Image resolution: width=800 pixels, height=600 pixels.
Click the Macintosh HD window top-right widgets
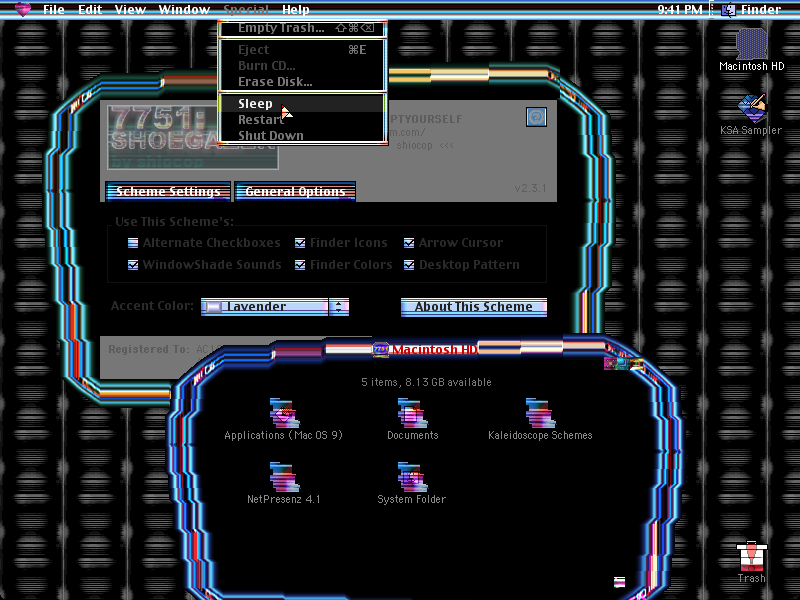coord(623,363)
